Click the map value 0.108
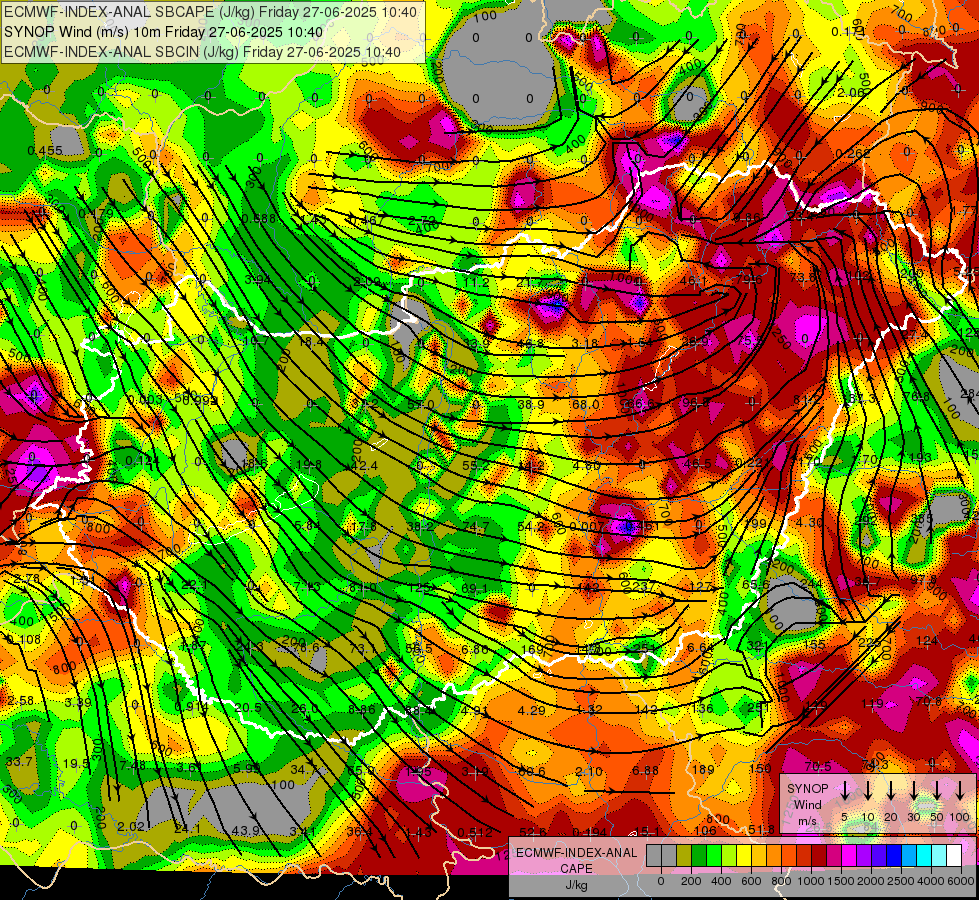 click(x=24, y=640)
